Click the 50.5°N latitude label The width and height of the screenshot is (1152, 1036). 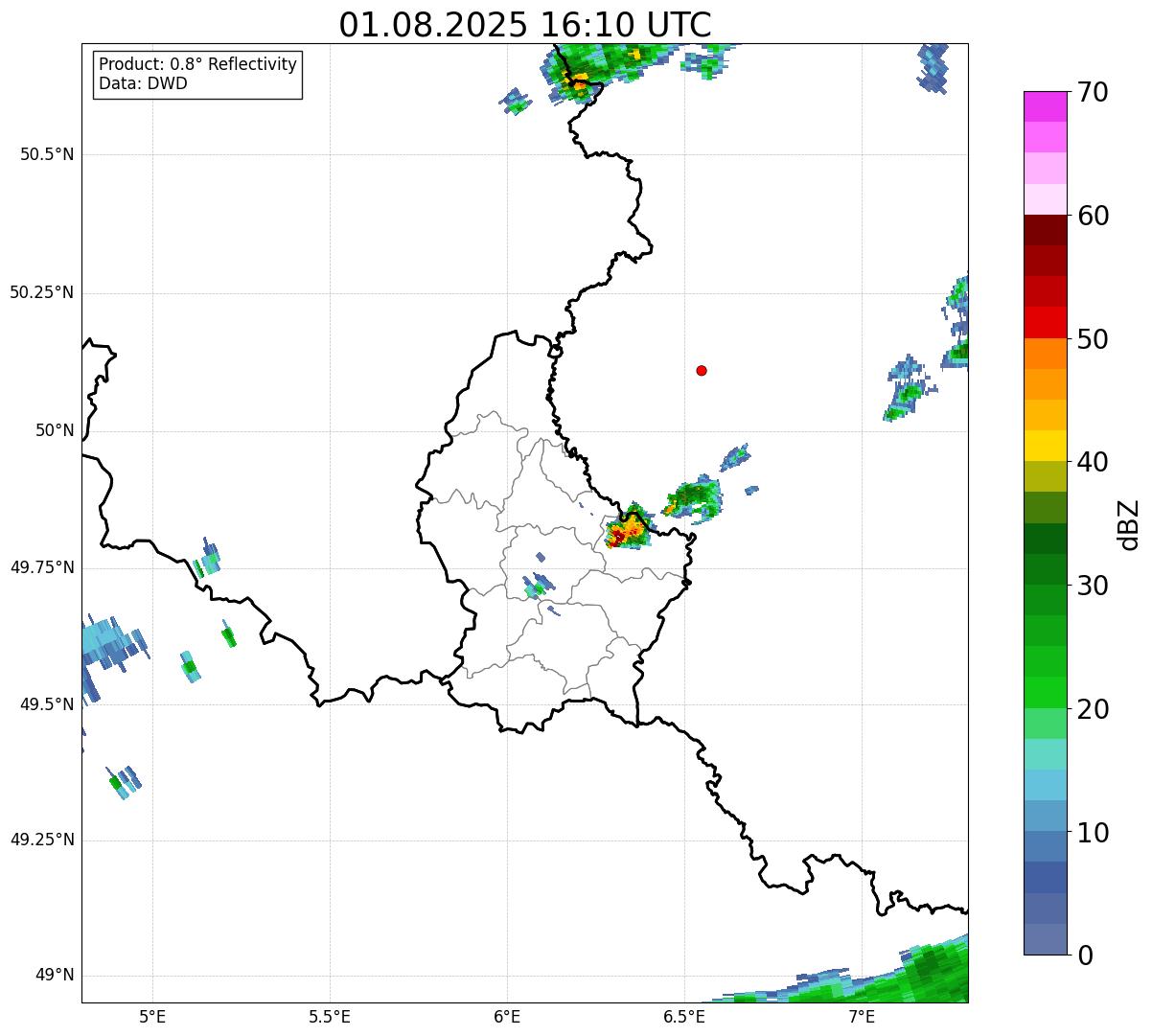point(47,154)
